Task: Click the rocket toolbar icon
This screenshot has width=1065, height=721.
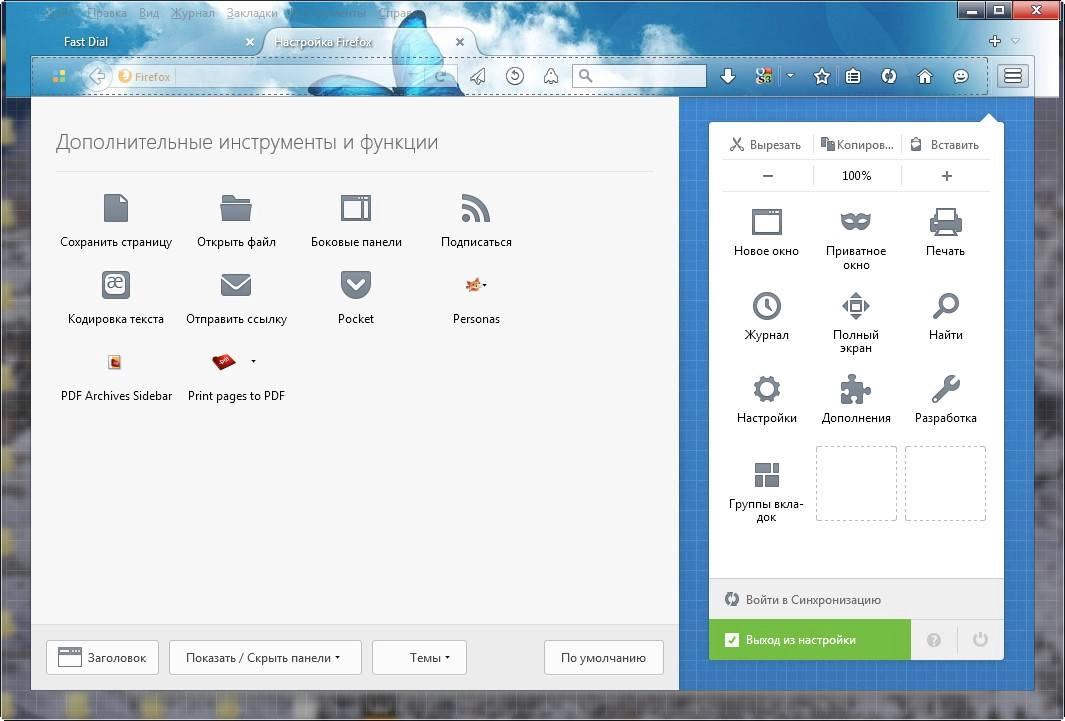Action: (x=551, y=76)
